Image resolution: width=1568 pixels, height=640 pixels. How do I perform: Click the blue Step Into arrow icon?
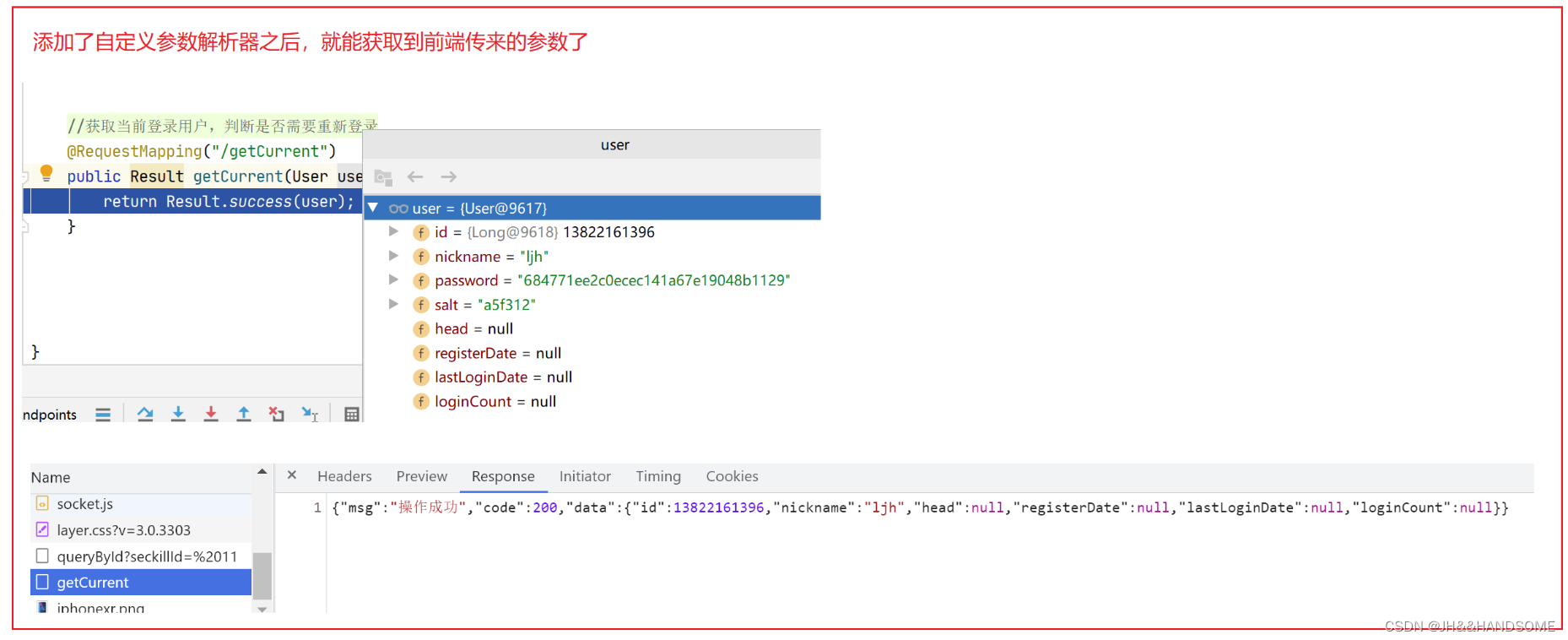coord(178,414)
